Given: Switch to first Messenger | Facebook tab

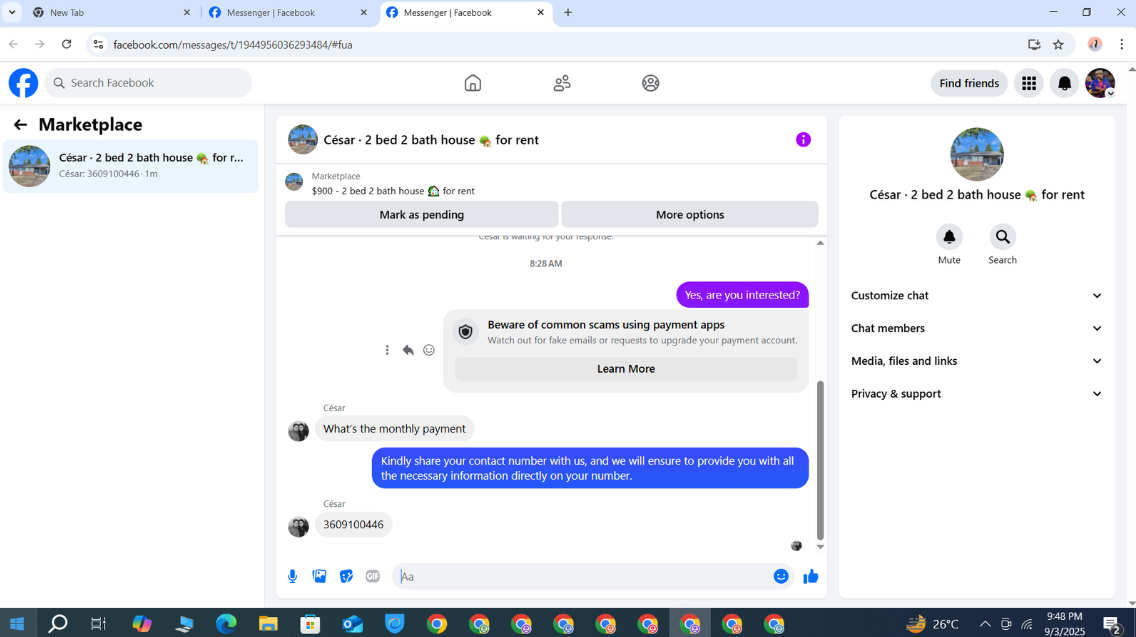Looking at the screenshot, I should click(x=288, y=12).
